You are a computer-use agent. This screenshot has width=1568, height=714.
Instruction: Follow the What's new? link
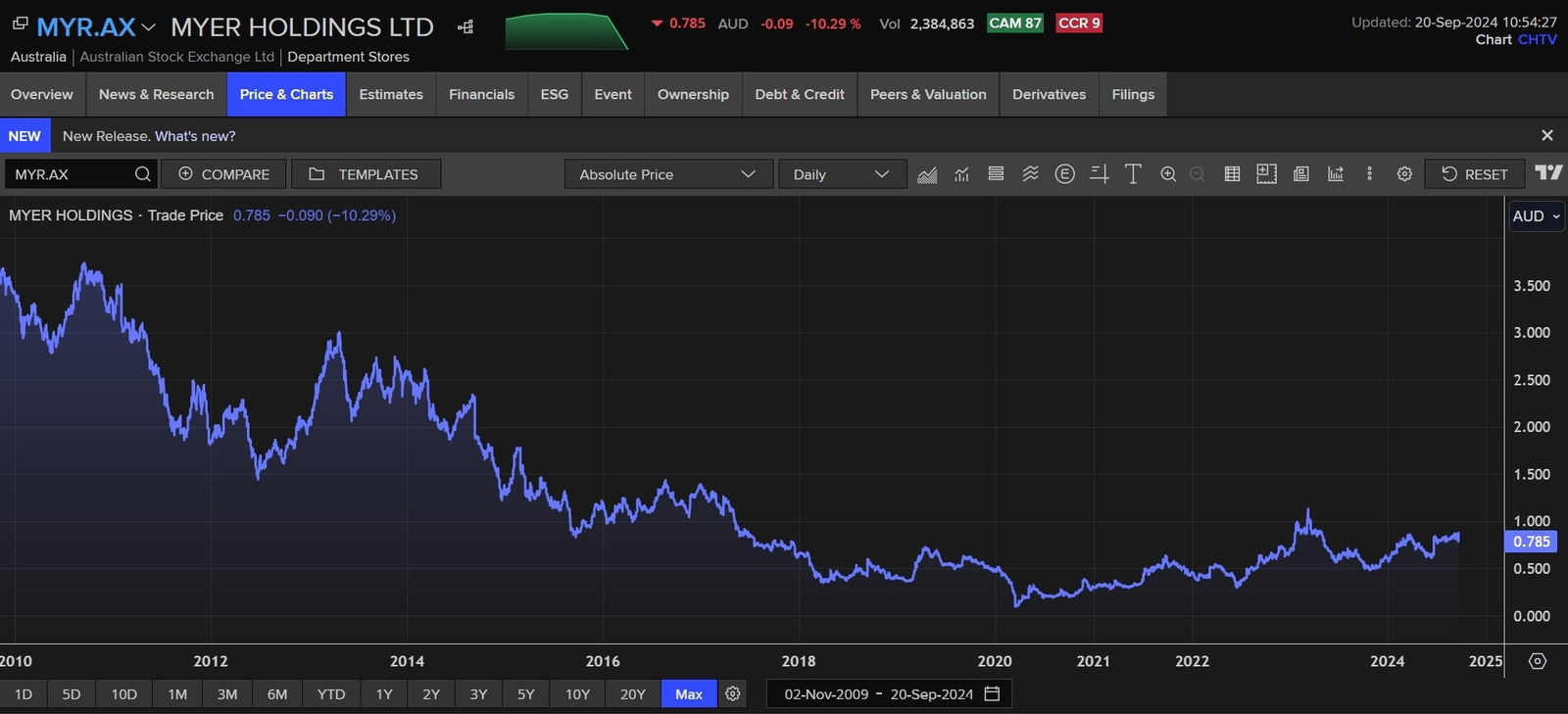195,136
